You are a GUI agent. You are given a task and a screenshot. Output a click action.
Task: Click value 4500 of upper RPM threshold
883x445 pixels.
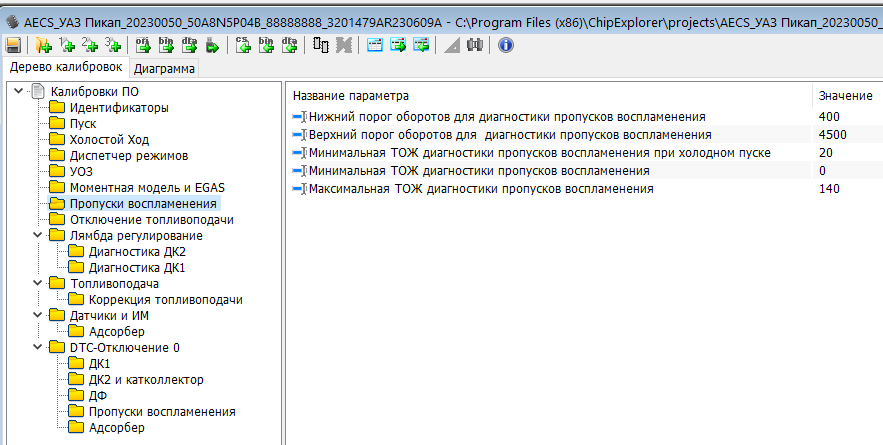click(832, 134)
